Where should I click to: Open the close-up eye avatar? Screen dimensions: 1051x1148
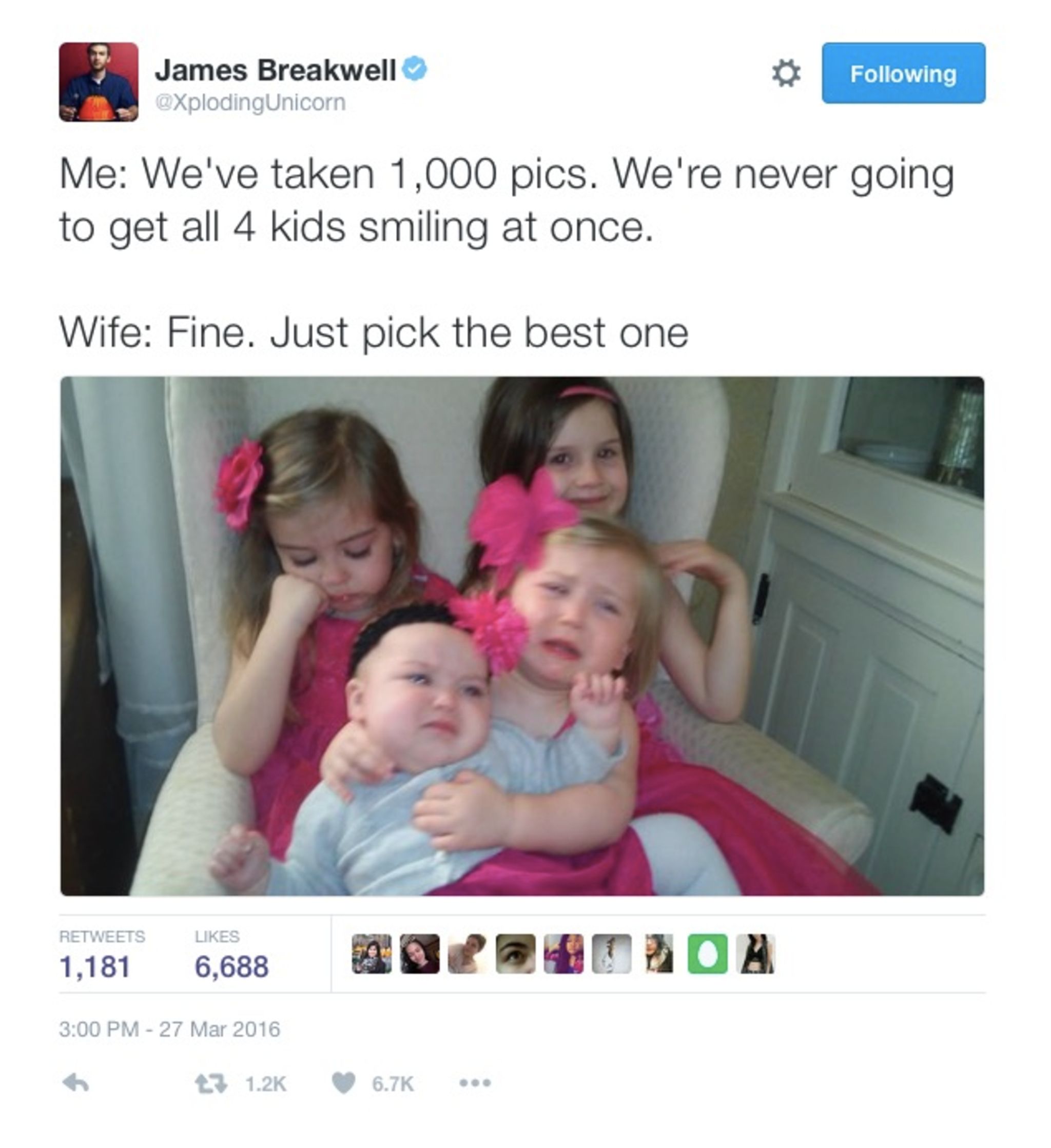coord(516,954)
